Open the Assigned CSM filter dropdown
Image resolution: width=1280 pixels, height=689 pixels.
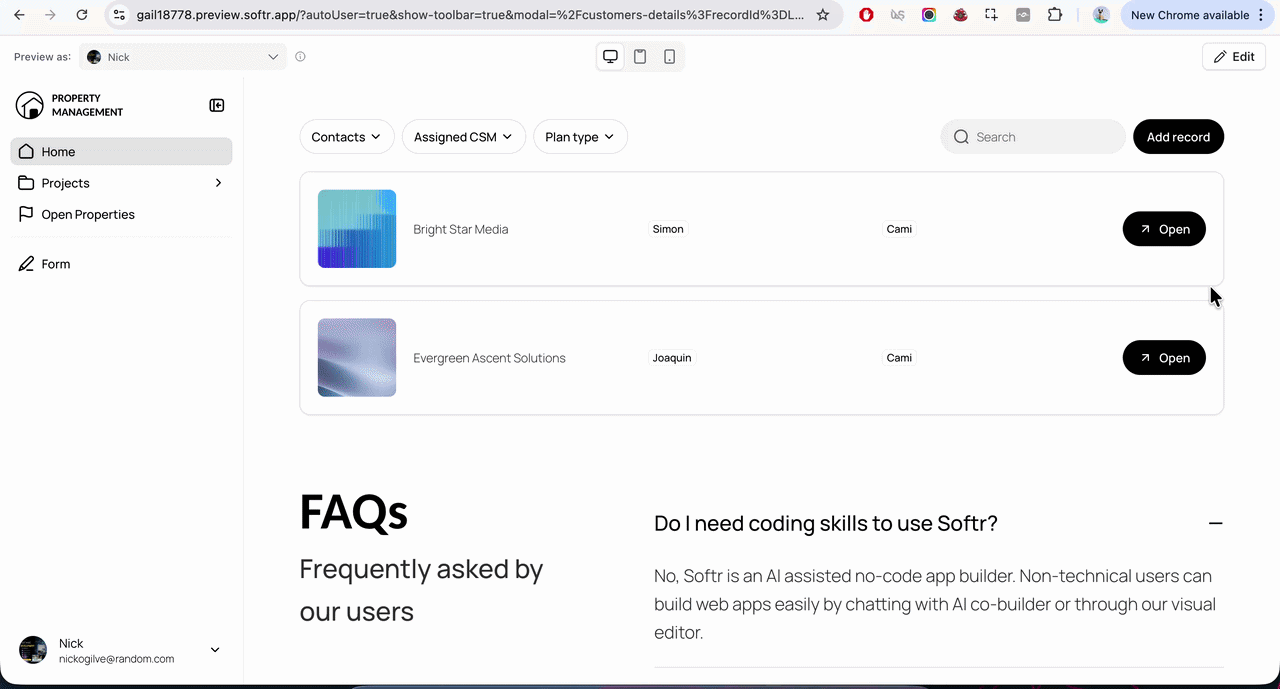tap(464, 137)
